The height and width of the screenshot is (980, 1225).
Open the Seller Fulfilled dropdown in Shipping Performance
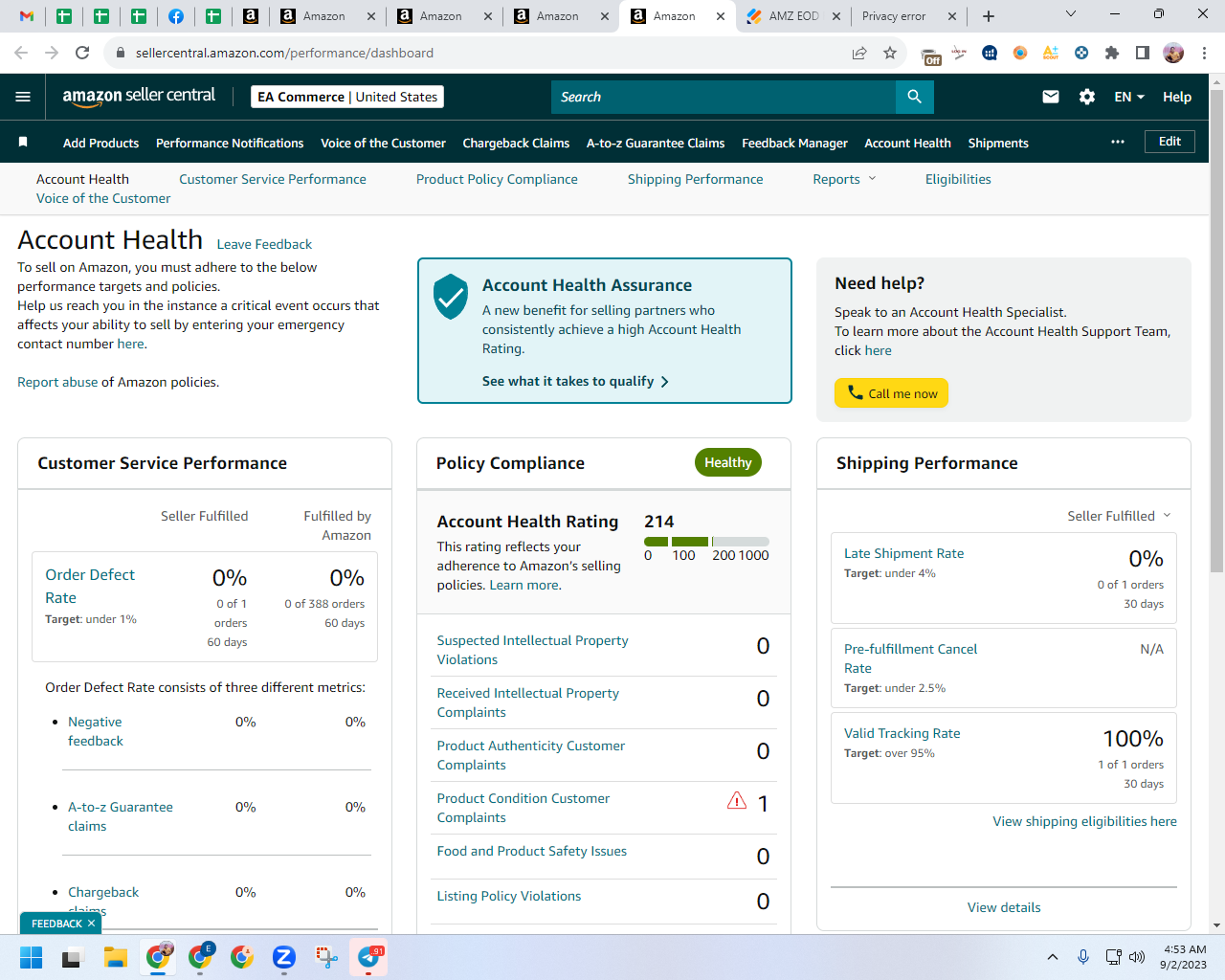(1120, 516)
